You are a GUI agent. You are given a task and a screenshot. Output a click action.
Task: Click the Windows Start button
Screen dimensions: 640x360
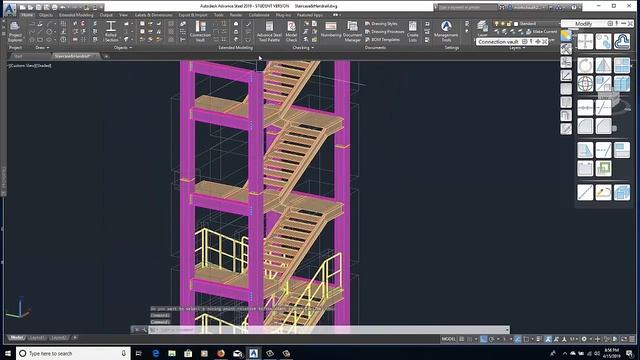[8, 353]
